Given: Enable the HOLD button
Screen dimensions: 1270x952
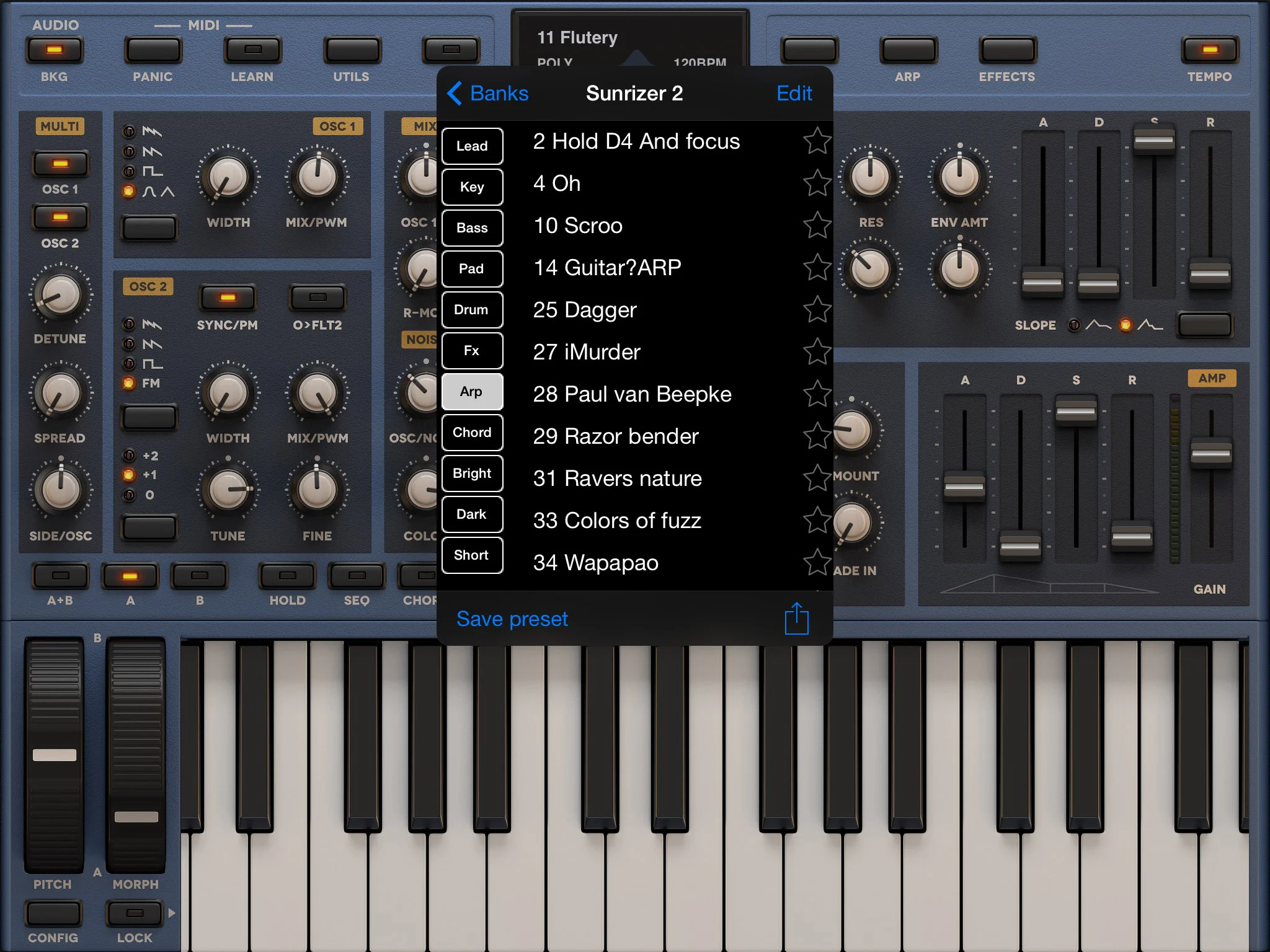Looking at the screenshot, I should pyautogui.click(x=287, y=576).
